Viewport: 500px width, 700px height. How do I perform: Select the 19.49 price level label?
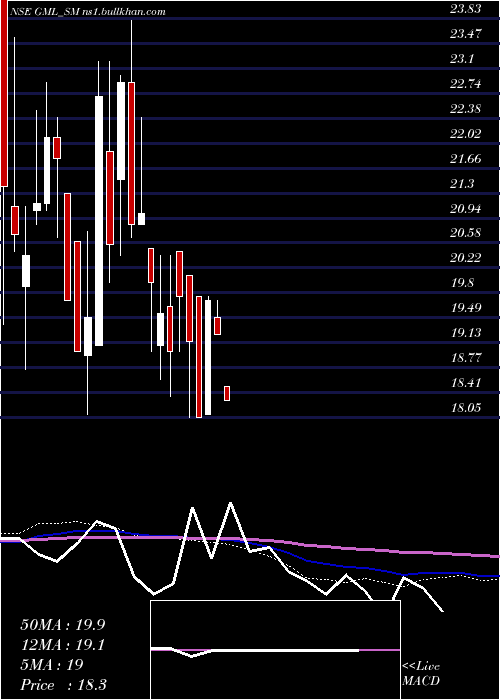pyautogui.click(x=465, y=308)
